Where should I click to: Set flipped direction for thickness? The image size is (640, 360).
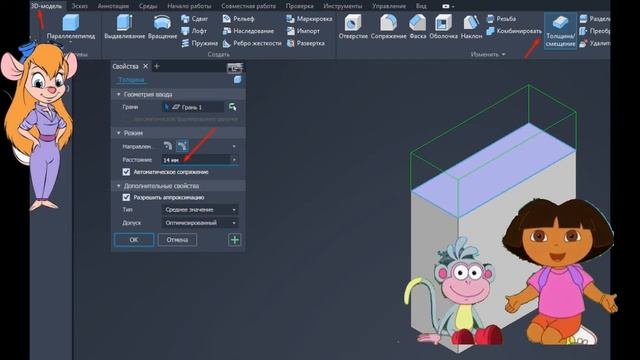pos(182,146)
